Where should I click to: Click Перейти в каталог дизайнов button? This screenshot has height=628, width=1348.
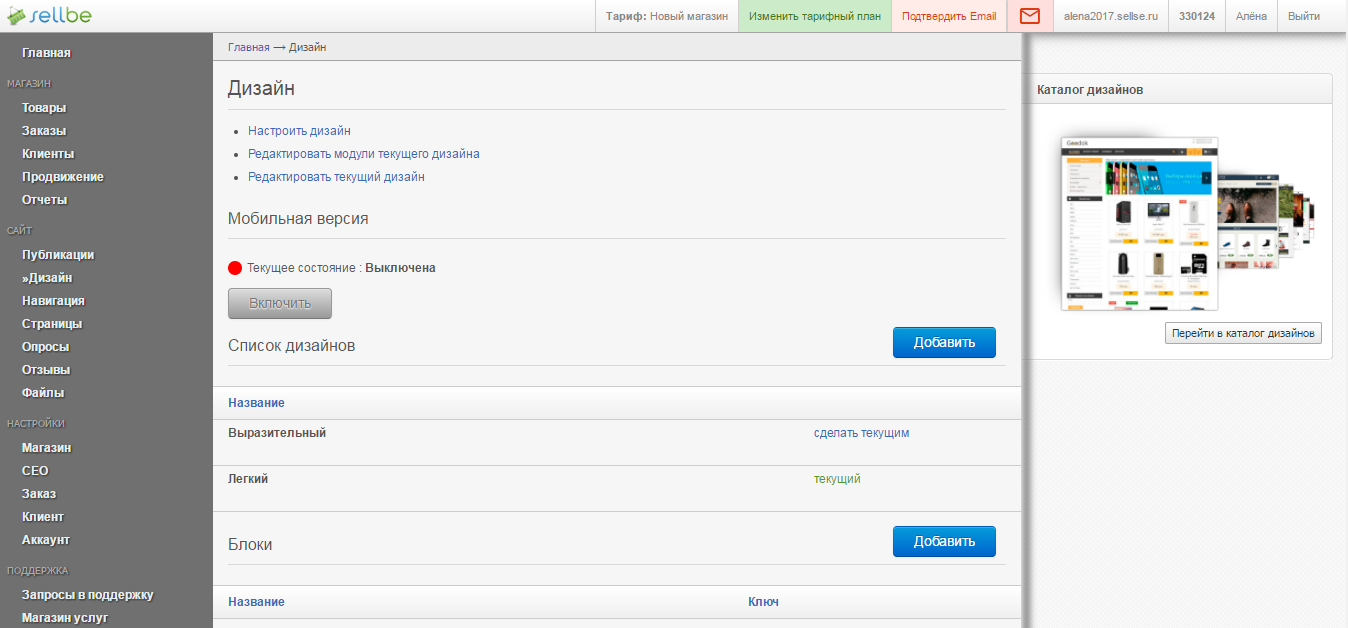click(1243, 333)
